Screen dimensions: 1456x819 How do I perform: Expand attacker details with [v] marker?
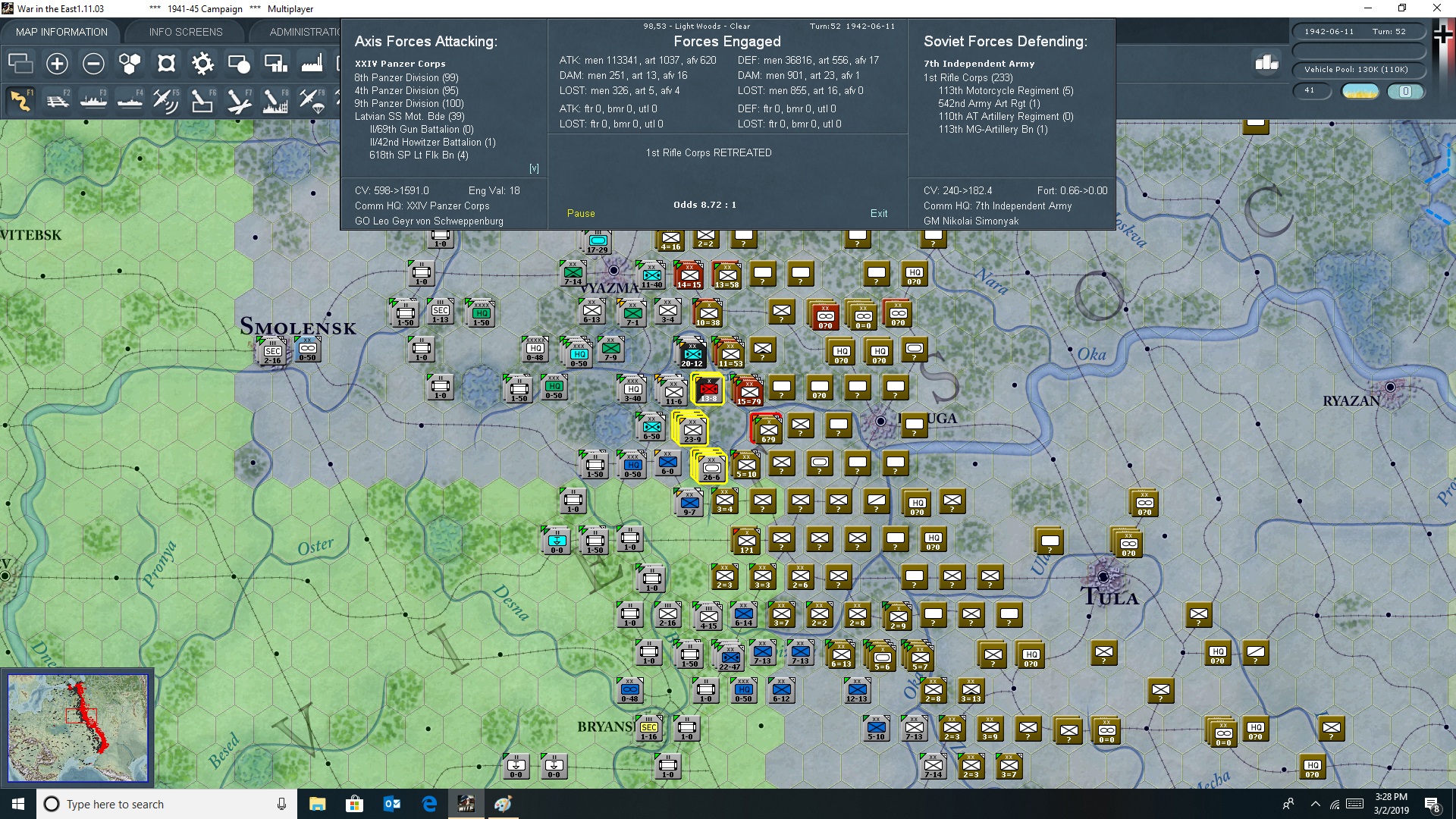pyautogui.click(x=534, y=168)
